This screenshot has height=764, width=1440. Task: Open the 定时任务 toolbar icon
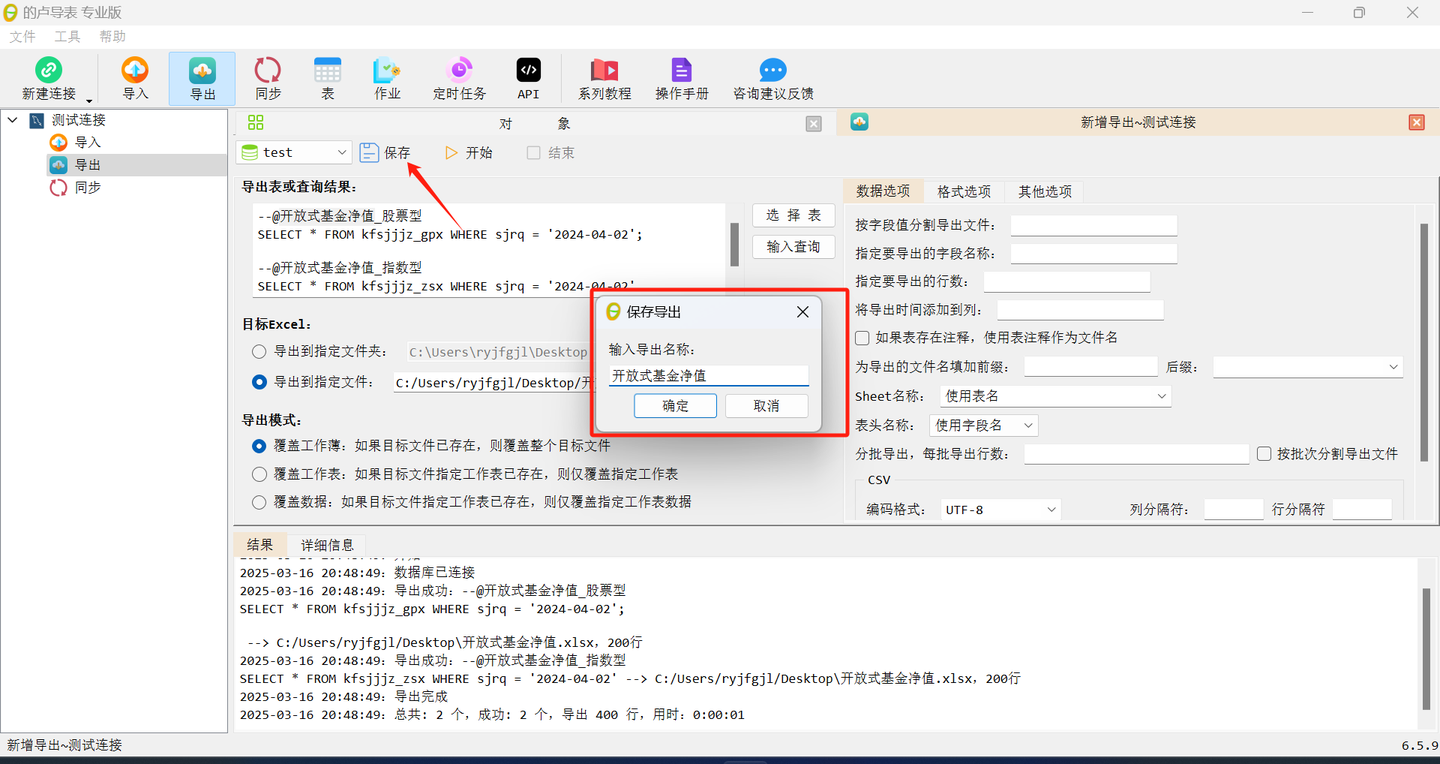459,70
